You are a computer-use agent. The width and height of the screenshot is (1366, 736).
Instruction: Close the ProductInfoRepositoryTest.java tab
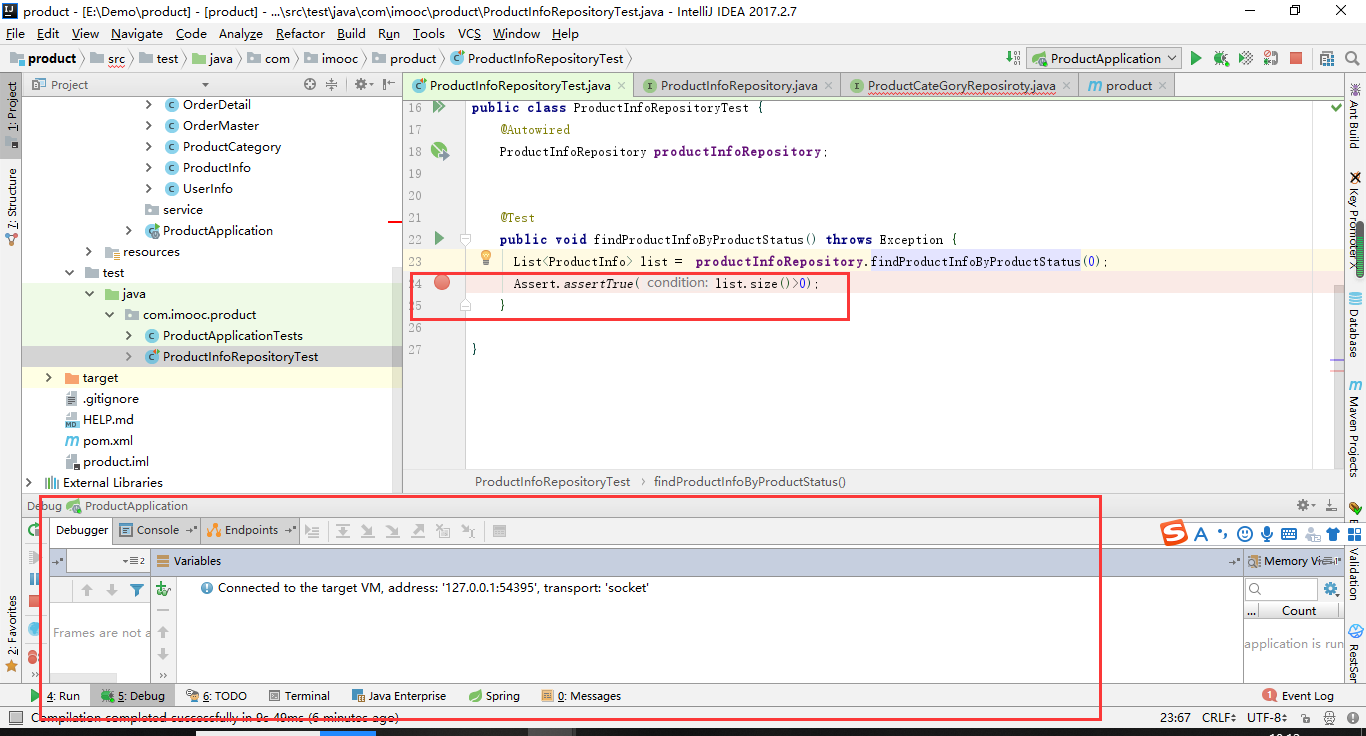tap(622, 86)
